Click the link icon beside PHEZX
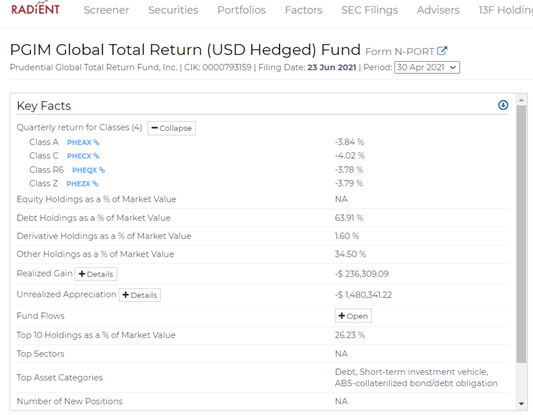The height and width of the screenshot is (415, 533). 95,184
